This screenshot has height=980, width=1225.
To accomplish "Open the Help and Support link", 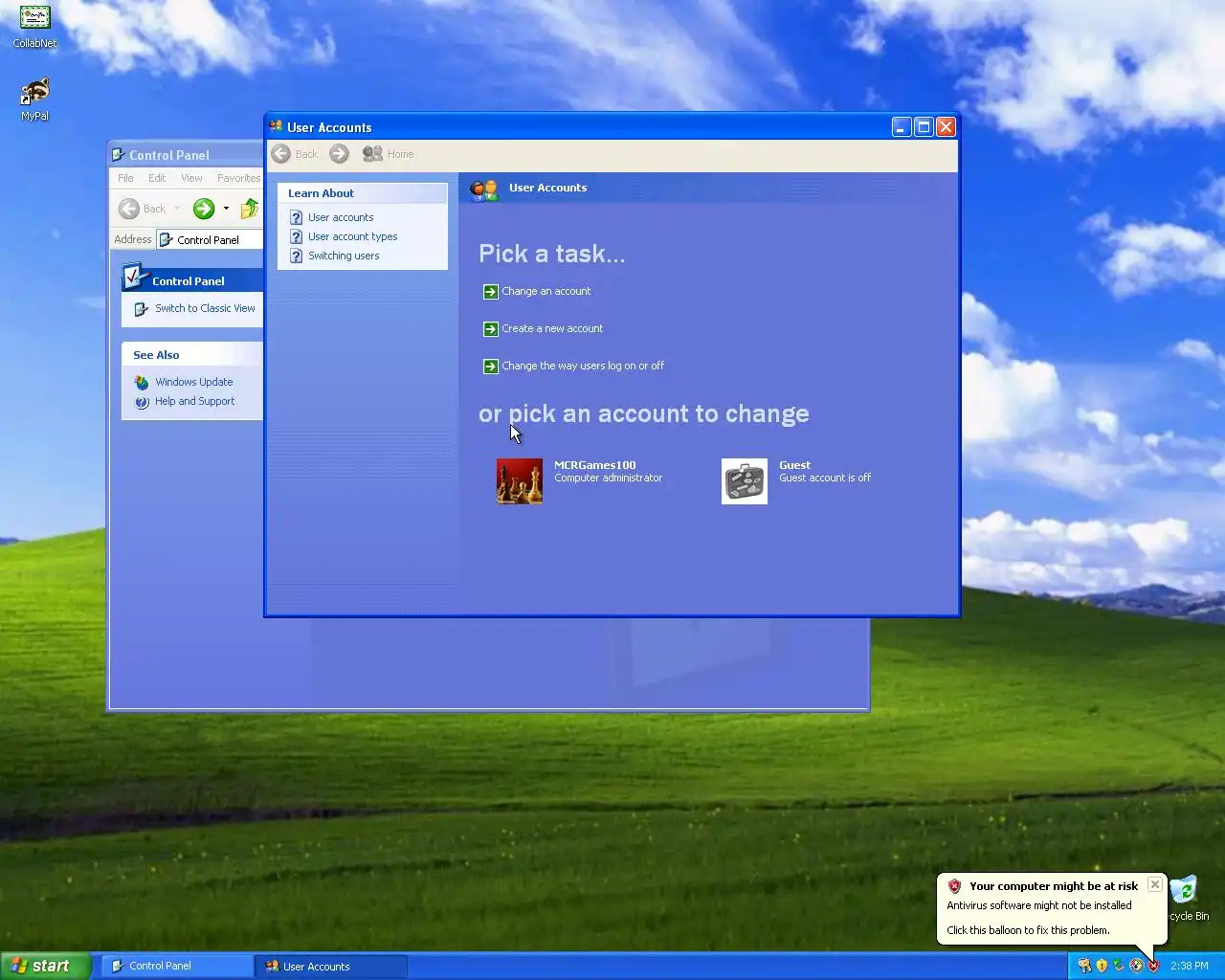I will [x=194, y=401].
